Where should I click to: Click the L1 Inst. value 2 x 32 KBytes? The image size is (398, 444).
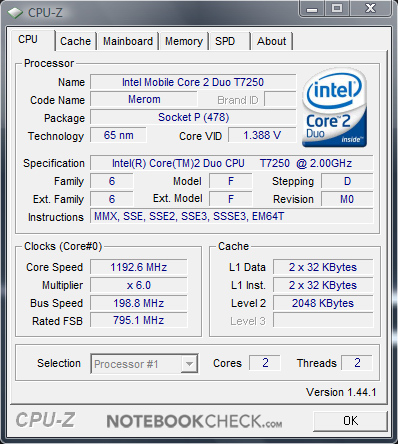pos(323,285)
